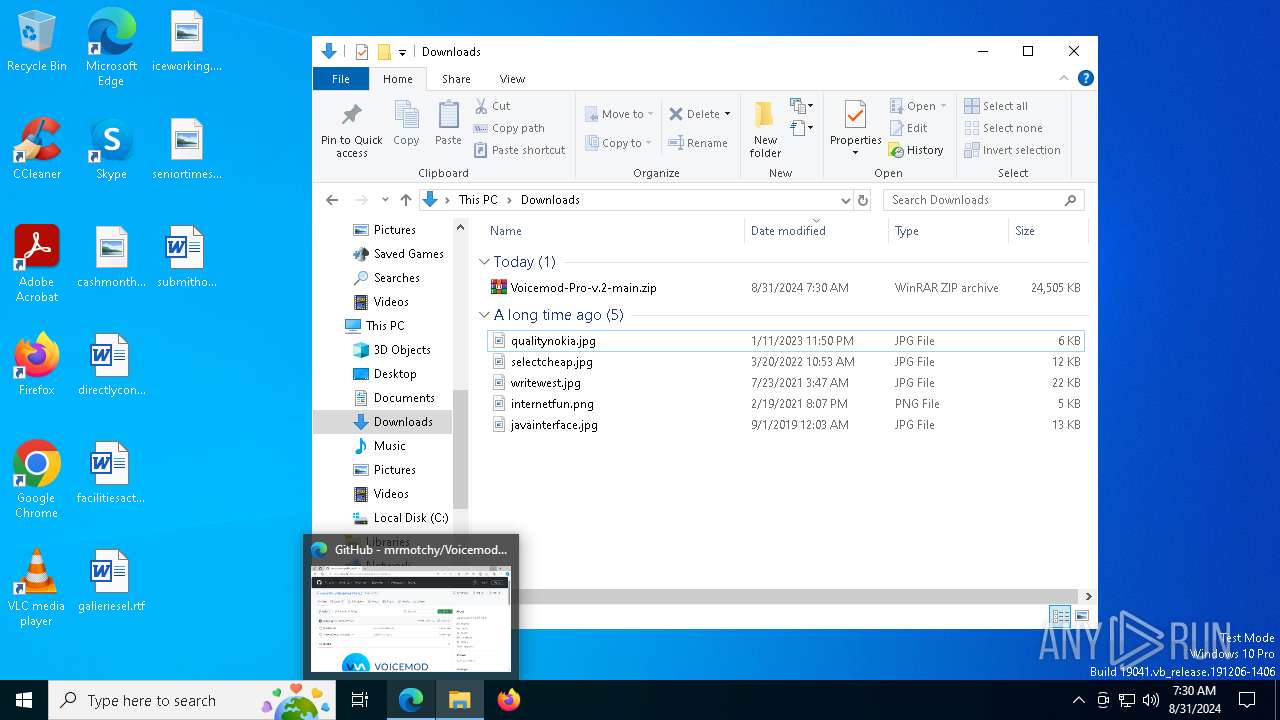Click the Refresh button in address bar
Screen dimensions: 1280x720
[863, 200]
